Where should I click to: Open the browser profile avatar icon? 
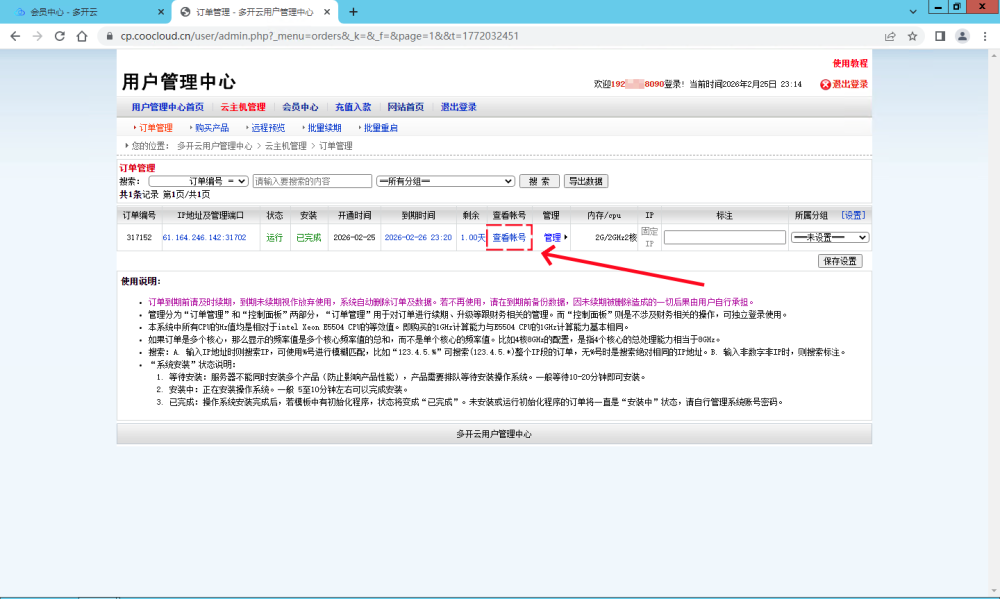(962, 36)
